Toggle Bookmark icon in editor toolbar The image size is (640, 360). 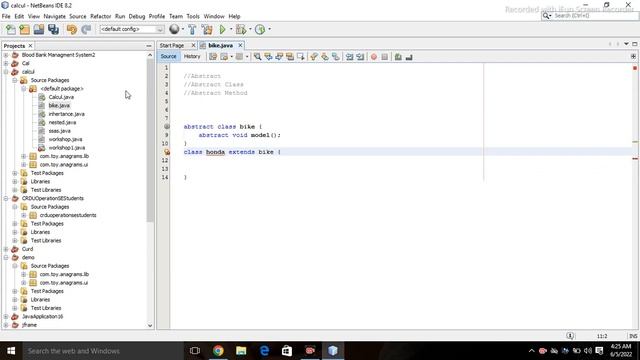point(336,57)
